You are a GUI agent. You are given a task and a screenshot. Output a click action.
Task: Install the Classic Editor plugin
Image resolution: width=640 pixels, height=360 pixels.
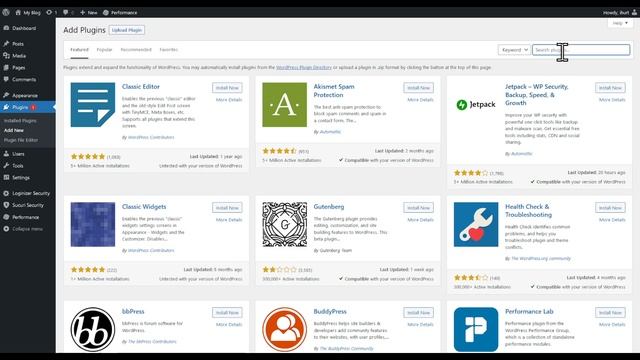[x=227, y=88]
